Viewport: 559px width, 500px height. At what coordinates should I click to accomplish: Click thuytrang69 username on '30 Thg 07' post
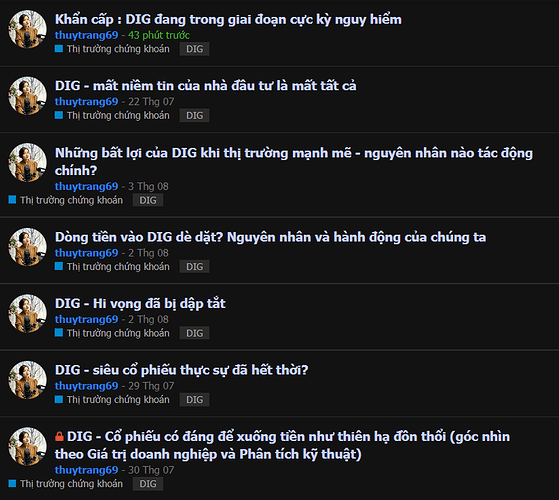click(x=86, y=470)
